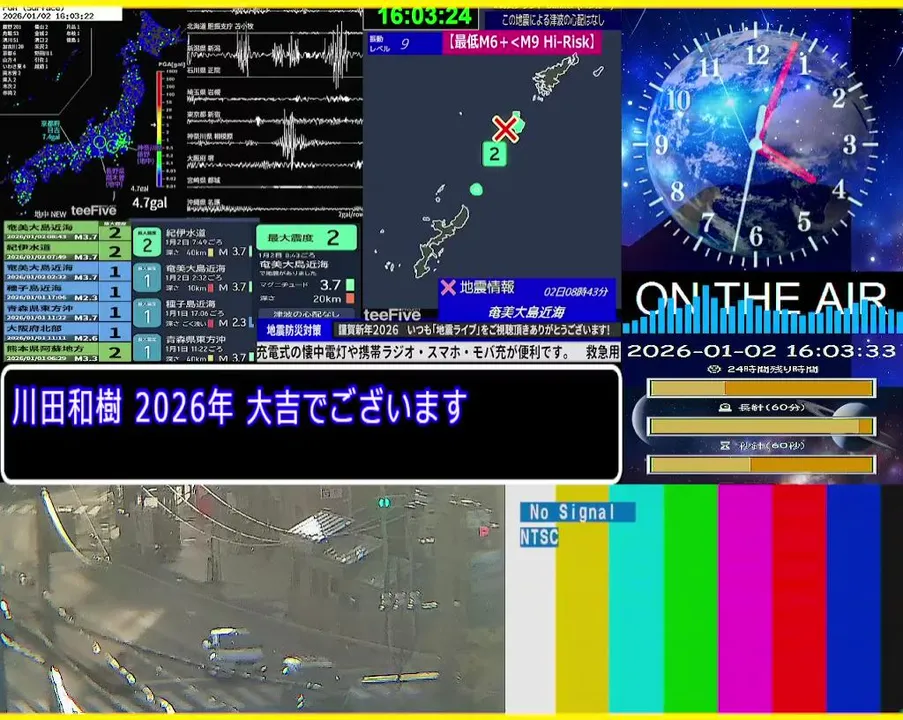Viewport: 903px width, 720px height.
Task: Click the ON THE AIR audio visualizer
Action: (x=762, y=305)
